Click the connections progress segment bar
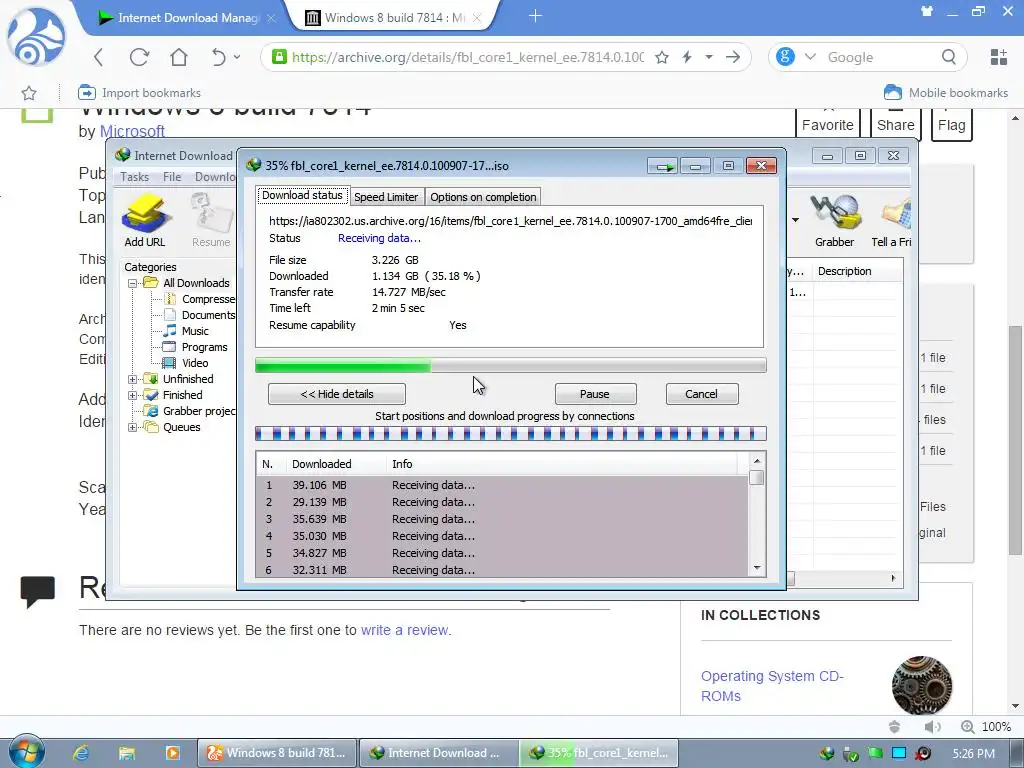This screenshot has height=768, width=1024. pos(511,434)
